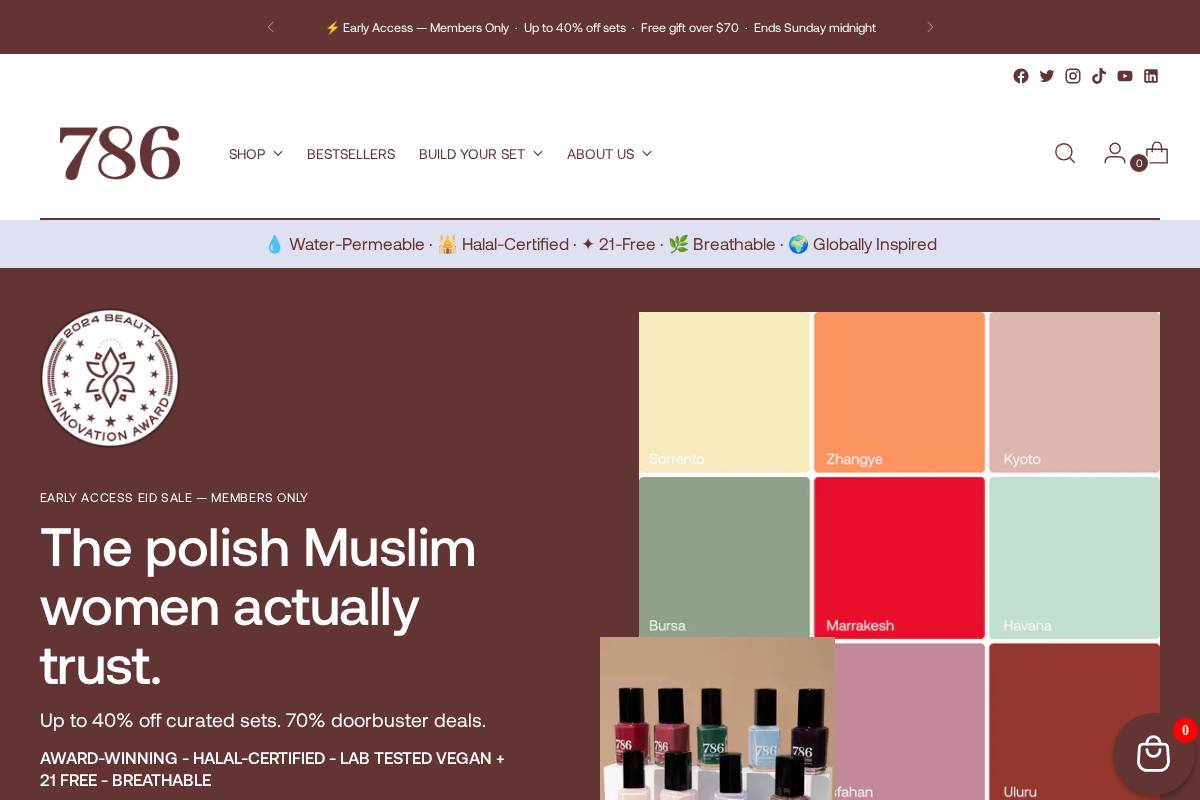
Task: Select the Uluru brick-red swatch
Action: (1074, 722)
